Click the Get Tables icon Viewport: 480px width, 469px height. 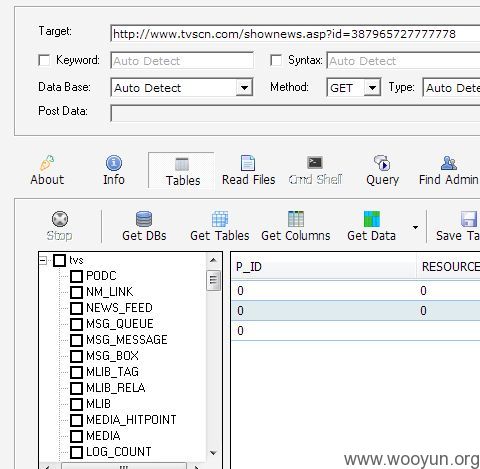(x=220, y=219)
